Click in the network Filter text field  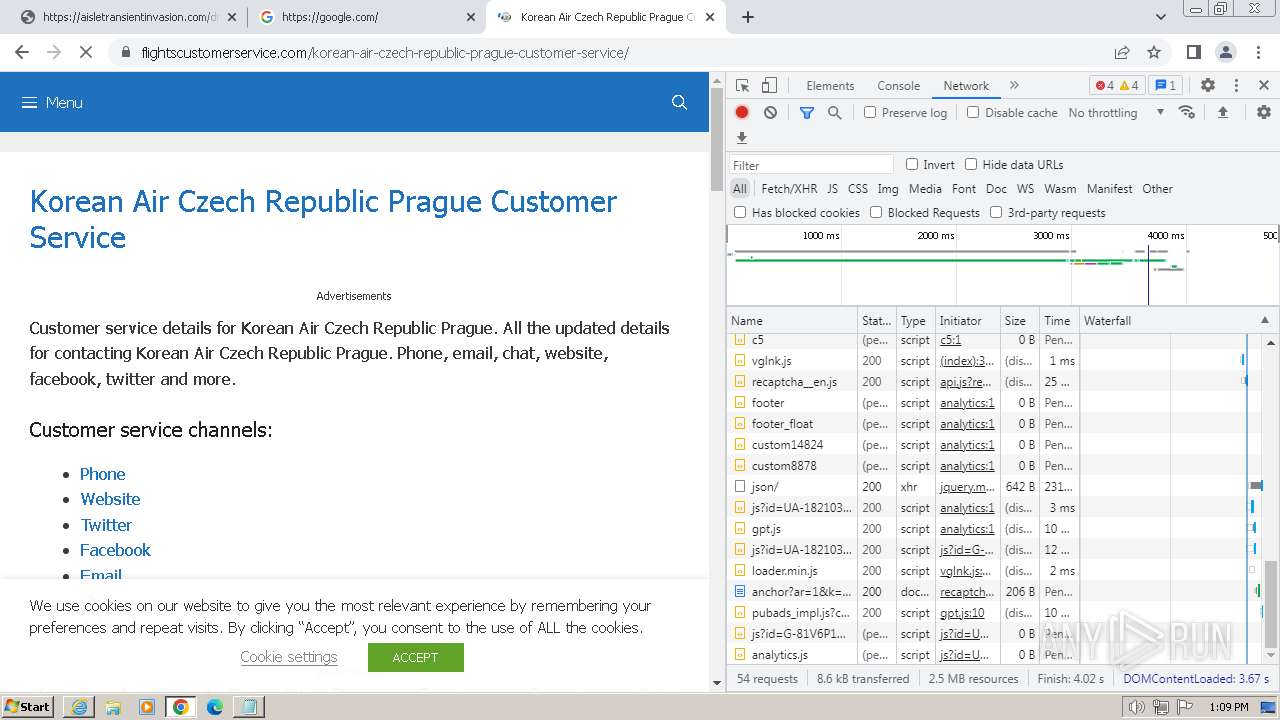811,165
